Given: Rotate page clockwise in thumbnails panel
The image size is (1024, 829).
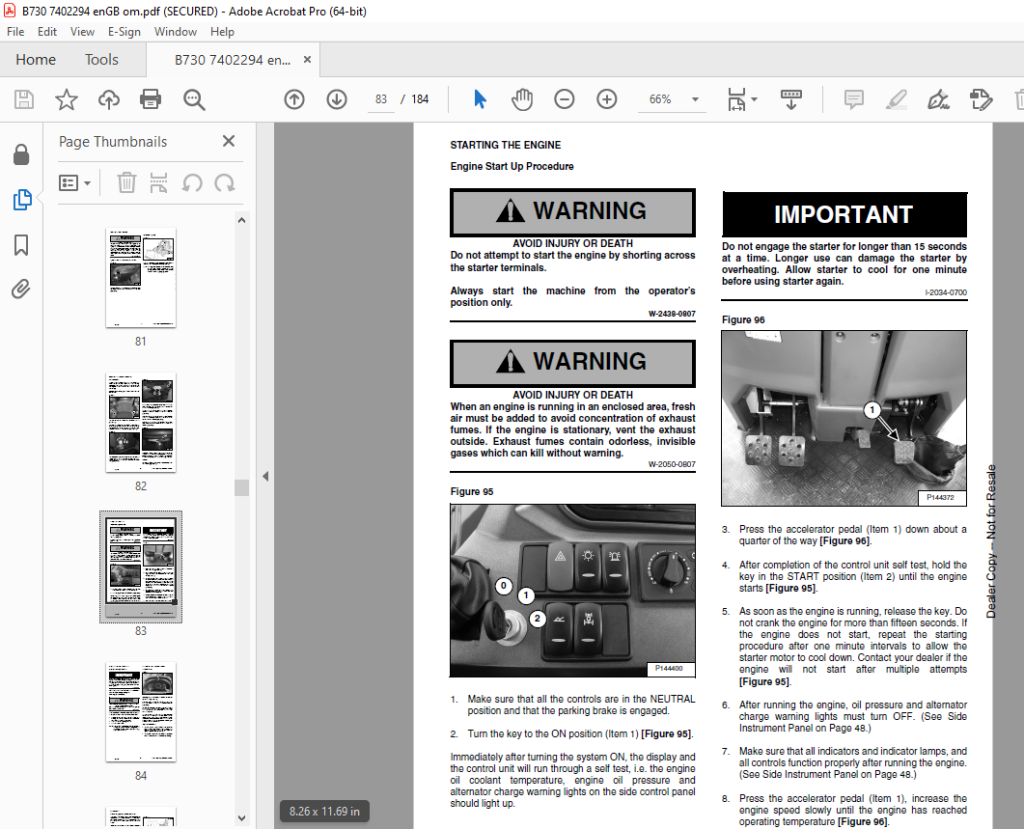Looking at the screenshot, I should (x=225, y=183).
